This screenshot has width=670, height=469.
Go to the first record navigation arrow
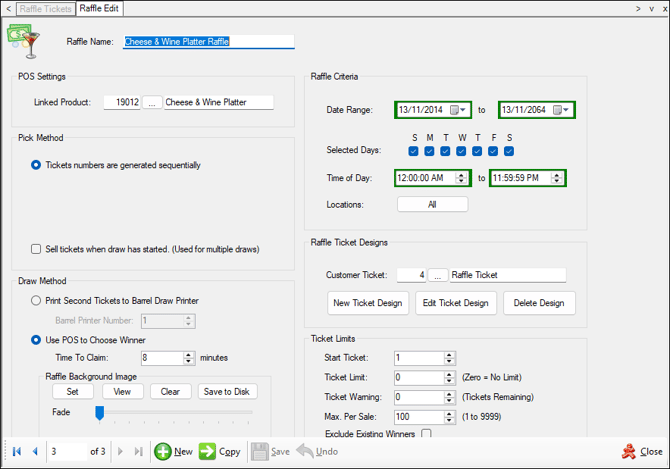[17, 451]
